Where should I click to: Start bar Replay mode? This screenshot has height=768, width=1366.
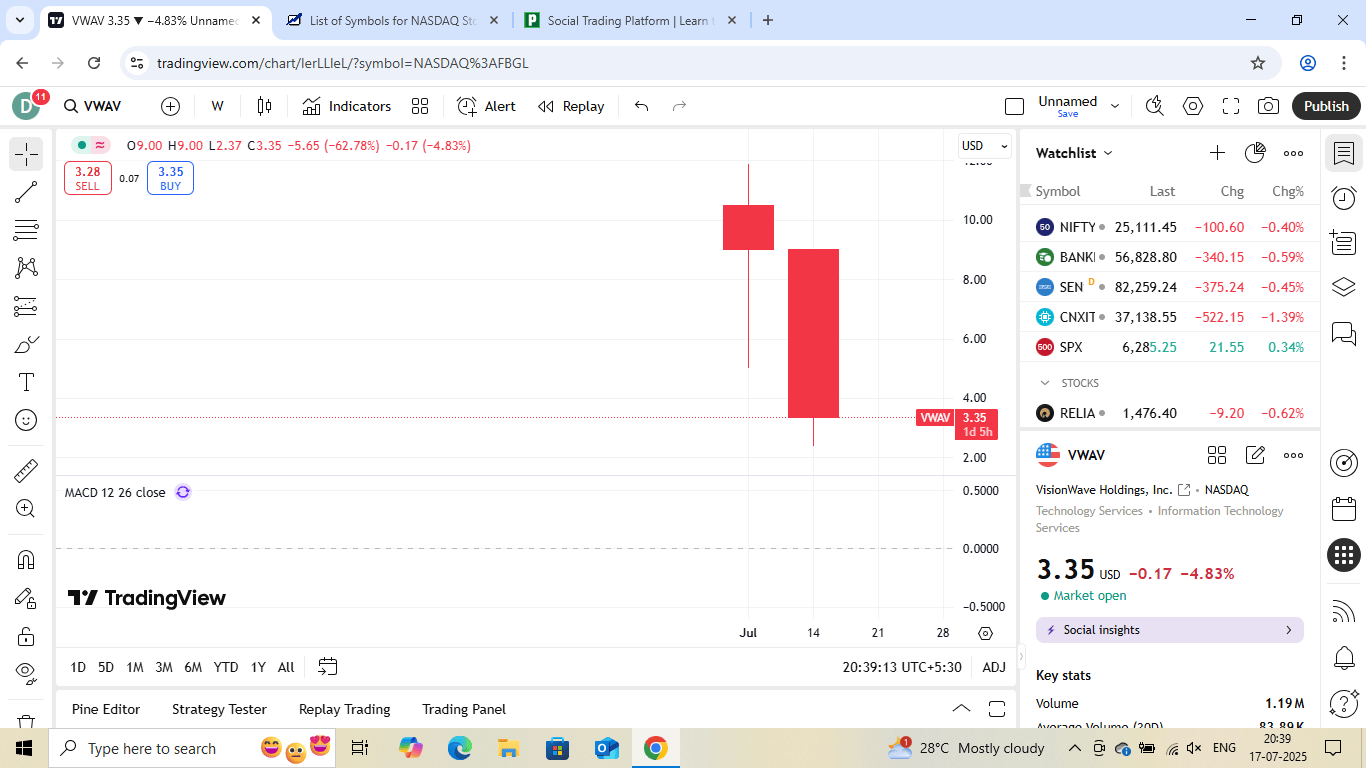click(x=571, y=106)
